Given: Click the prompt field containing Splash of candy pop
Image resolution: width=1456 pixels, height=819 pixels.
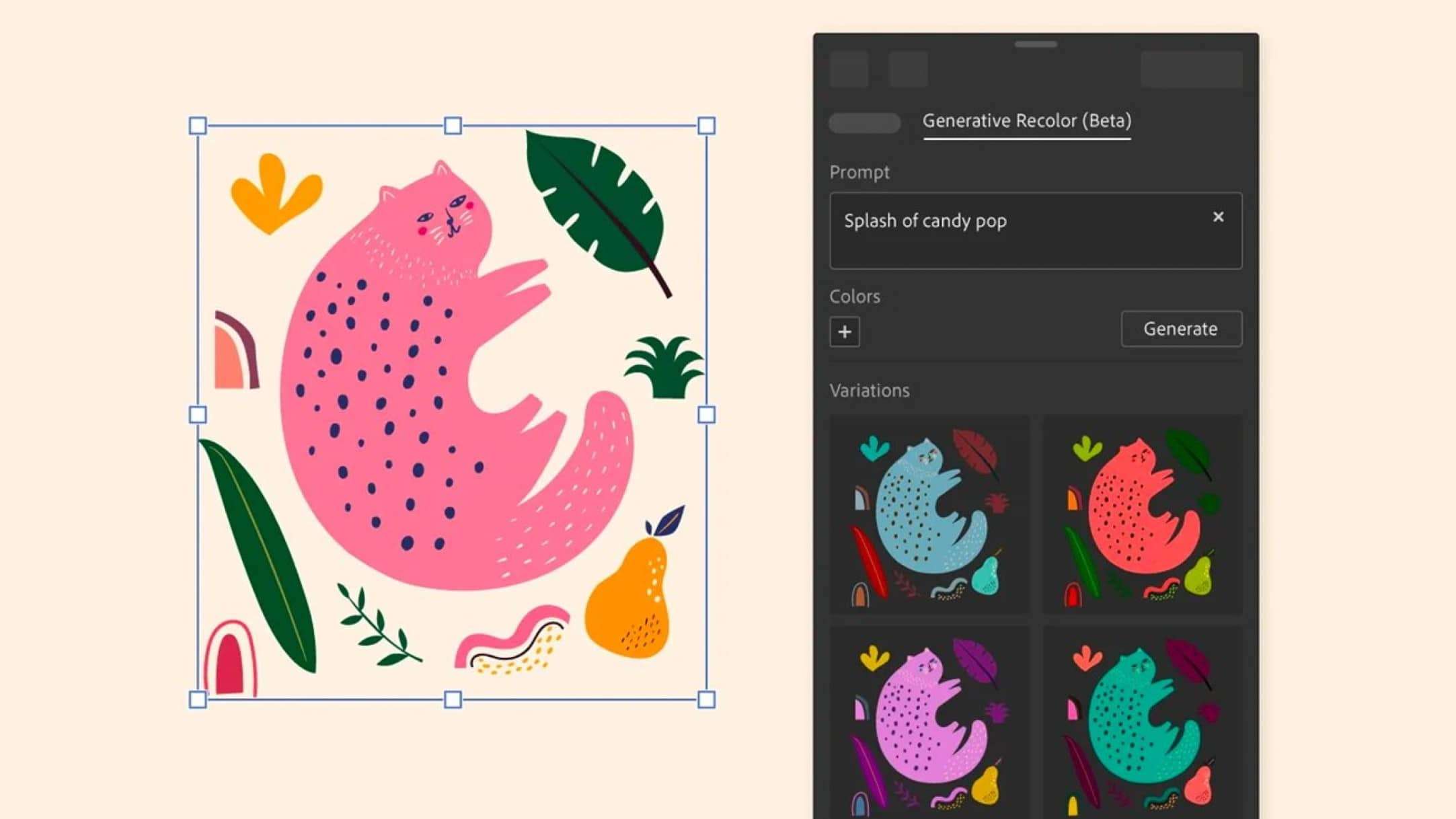Looking at the screenshot, I should [x=1036, y=231].
